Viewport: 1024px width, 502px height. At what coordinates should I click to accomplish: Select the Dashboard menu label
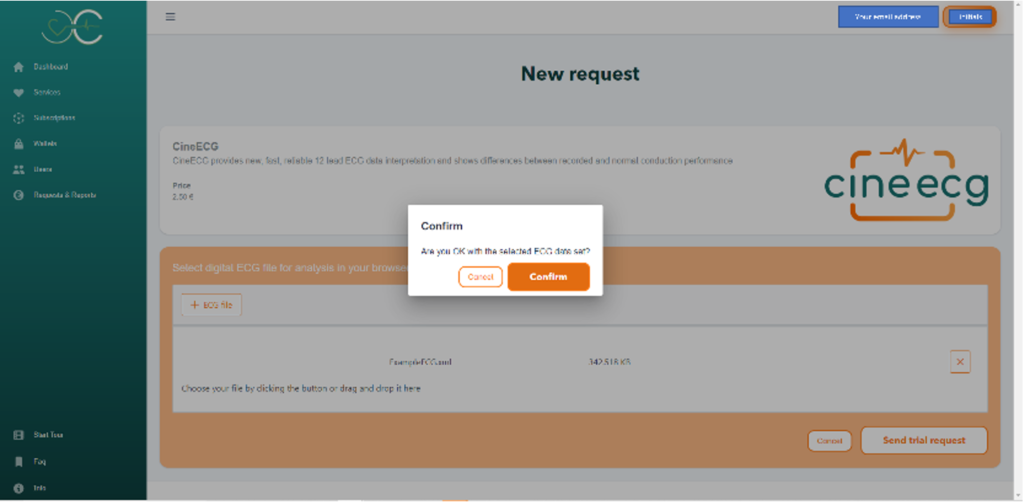[x=51, y=67]
